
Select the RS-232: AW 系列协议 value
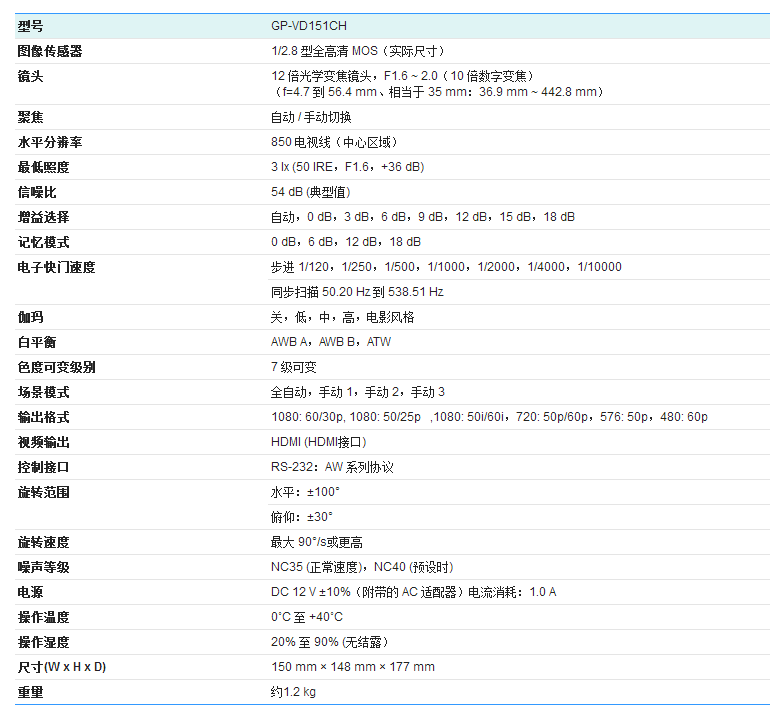[x=332, y=467]
